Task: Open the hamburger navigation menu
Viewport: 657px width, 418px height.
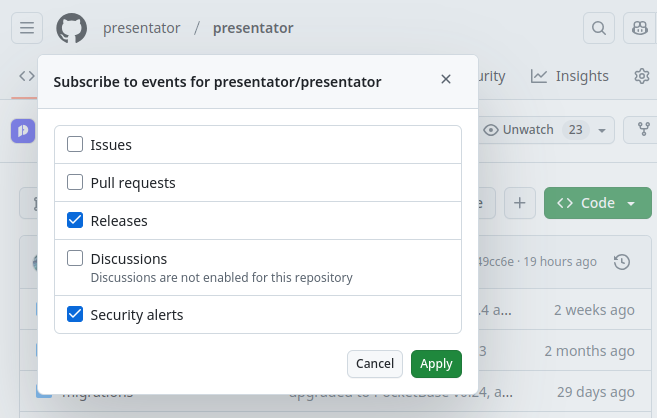Action: 27,28
